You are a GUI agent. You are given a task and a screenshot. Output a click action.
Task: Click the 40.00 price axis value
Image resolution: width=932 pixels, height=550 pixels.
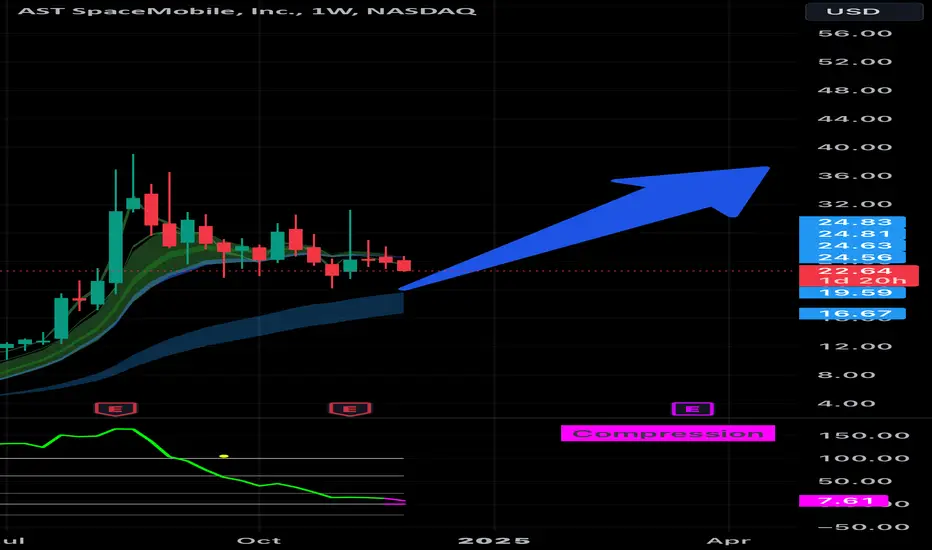point(855,147)
